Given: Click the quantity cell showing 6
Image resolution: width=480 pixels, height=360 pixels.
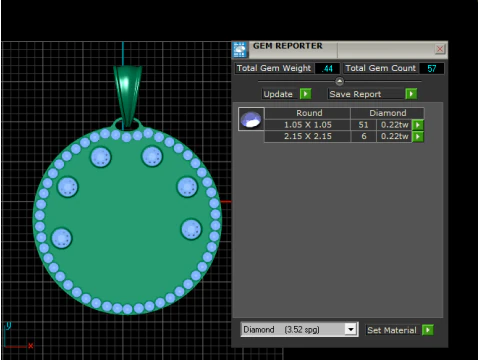Looking at the screenshot, I should coord(363,136).
